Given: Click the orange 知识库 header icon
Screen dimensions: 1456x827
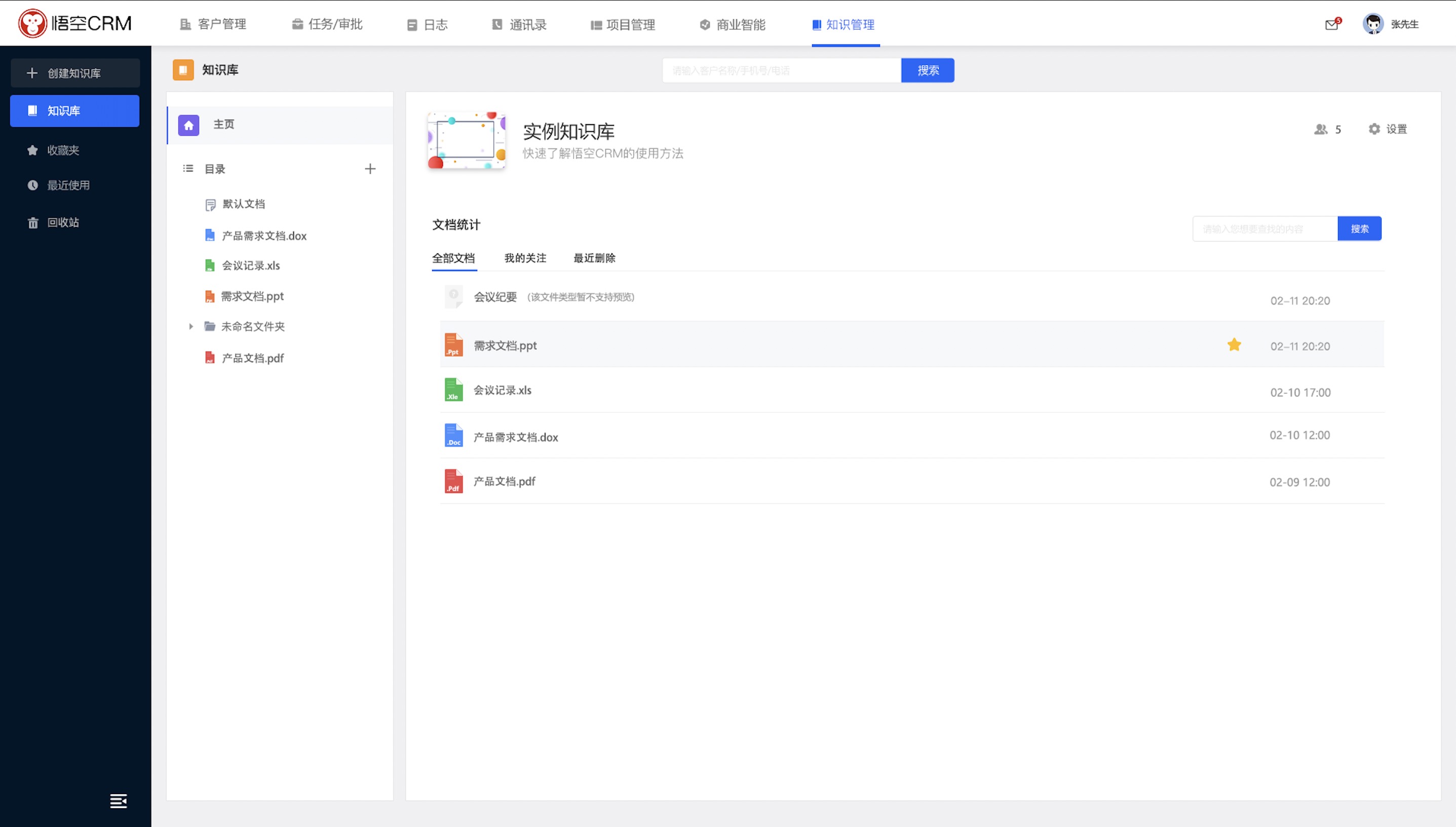Looking at the screenshot, I should click(x=183, y=70).
